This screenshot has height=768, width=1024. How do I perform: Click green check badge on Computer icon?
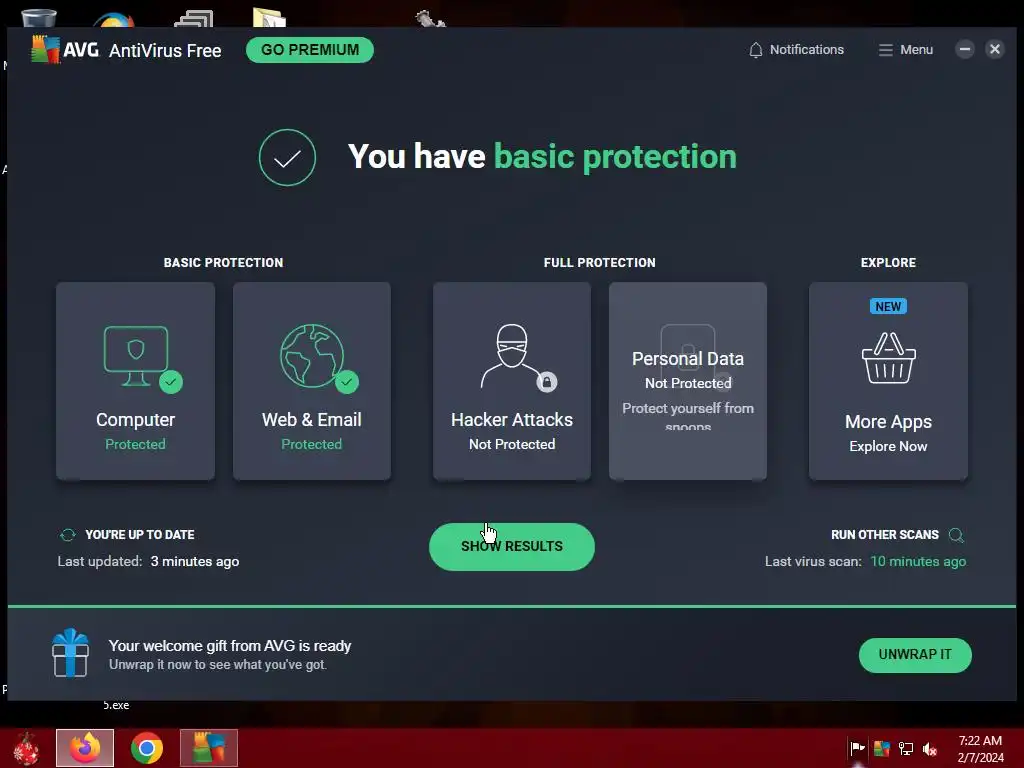171,382
